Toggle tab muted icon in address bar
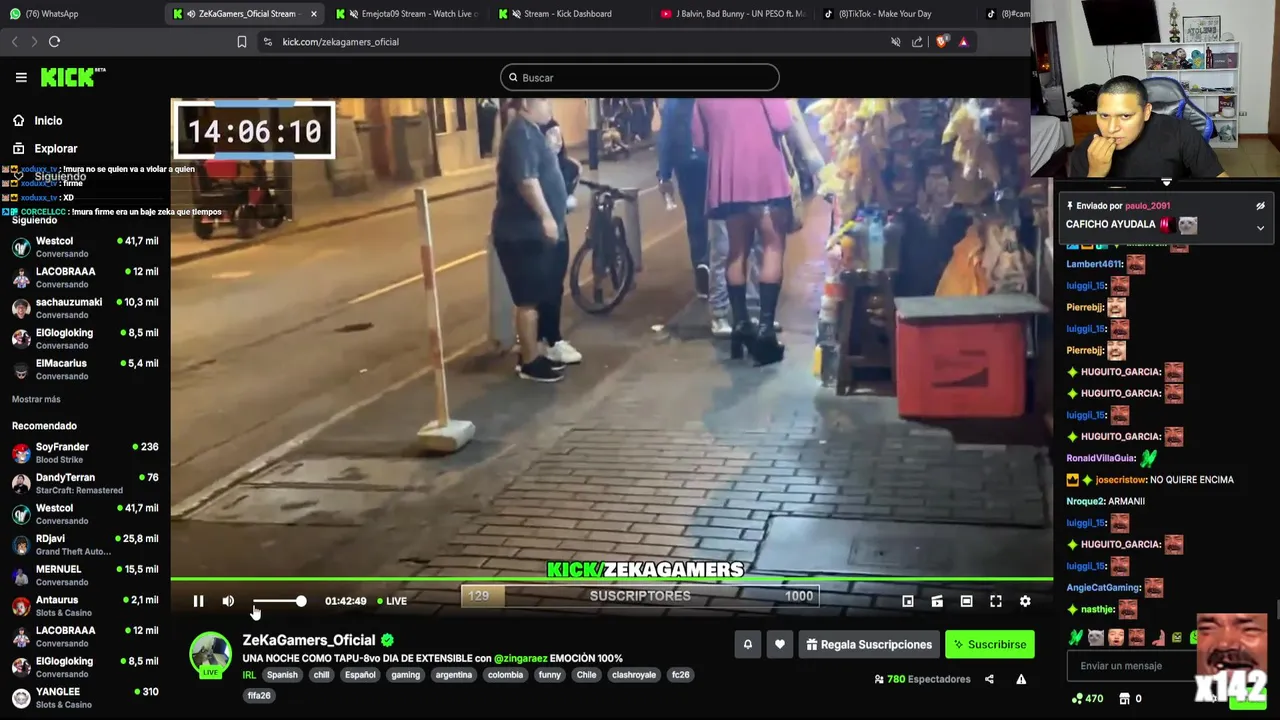Screen dimensions: 1280x720 click(x=896, y=42)
